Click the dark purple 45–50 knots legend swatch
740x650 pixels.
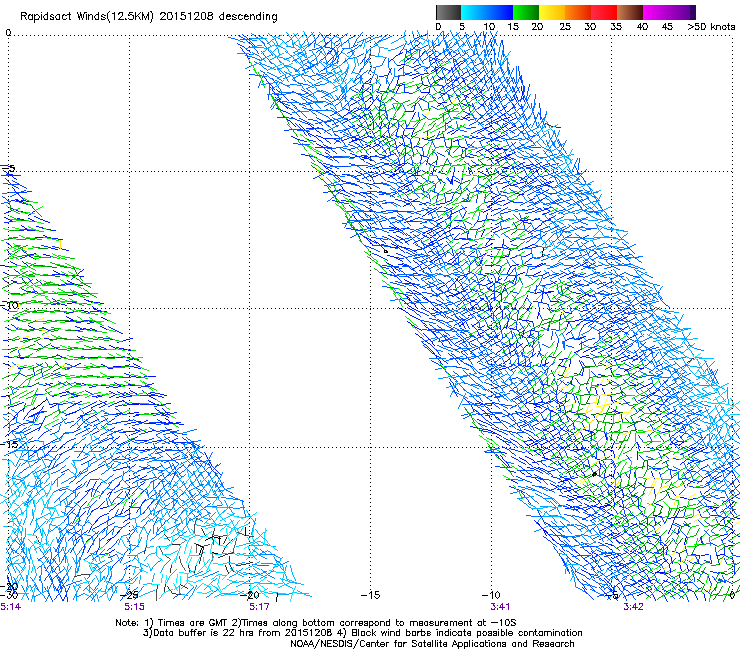click(x=682, y=12)
